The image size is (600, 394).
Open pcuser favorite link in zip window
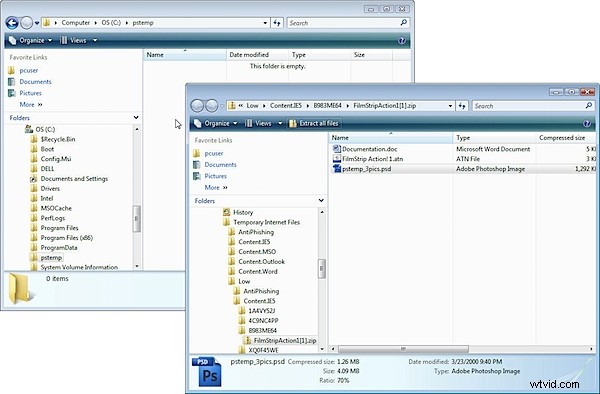click(214, 153)
